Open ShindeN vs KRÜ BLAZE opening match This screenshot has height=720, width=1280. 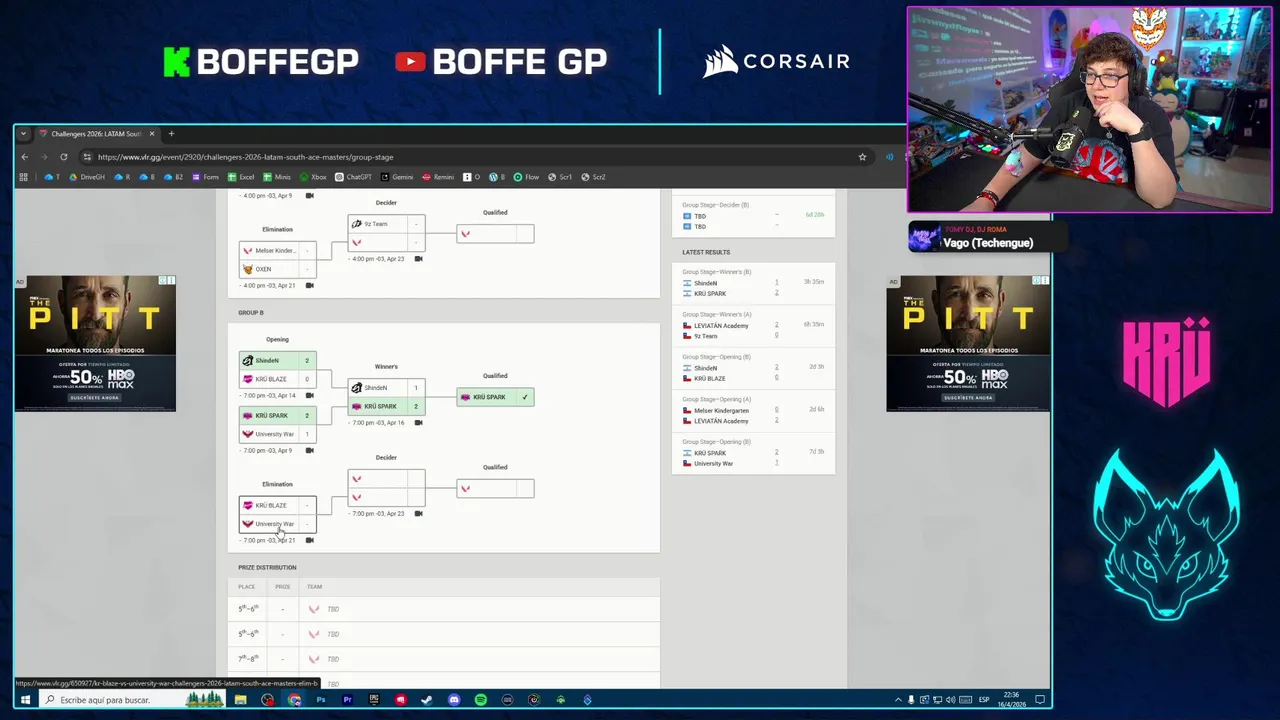[277, 370]
